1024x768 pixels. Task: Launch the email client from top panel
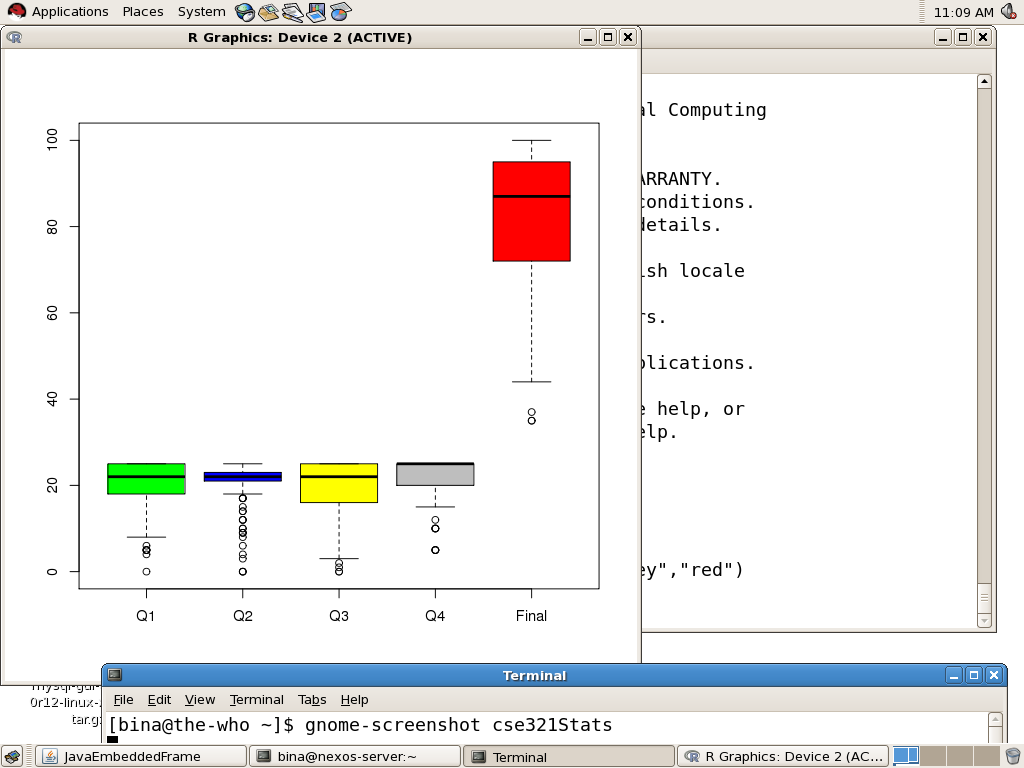pyautogui.click(x=268, y=12)
